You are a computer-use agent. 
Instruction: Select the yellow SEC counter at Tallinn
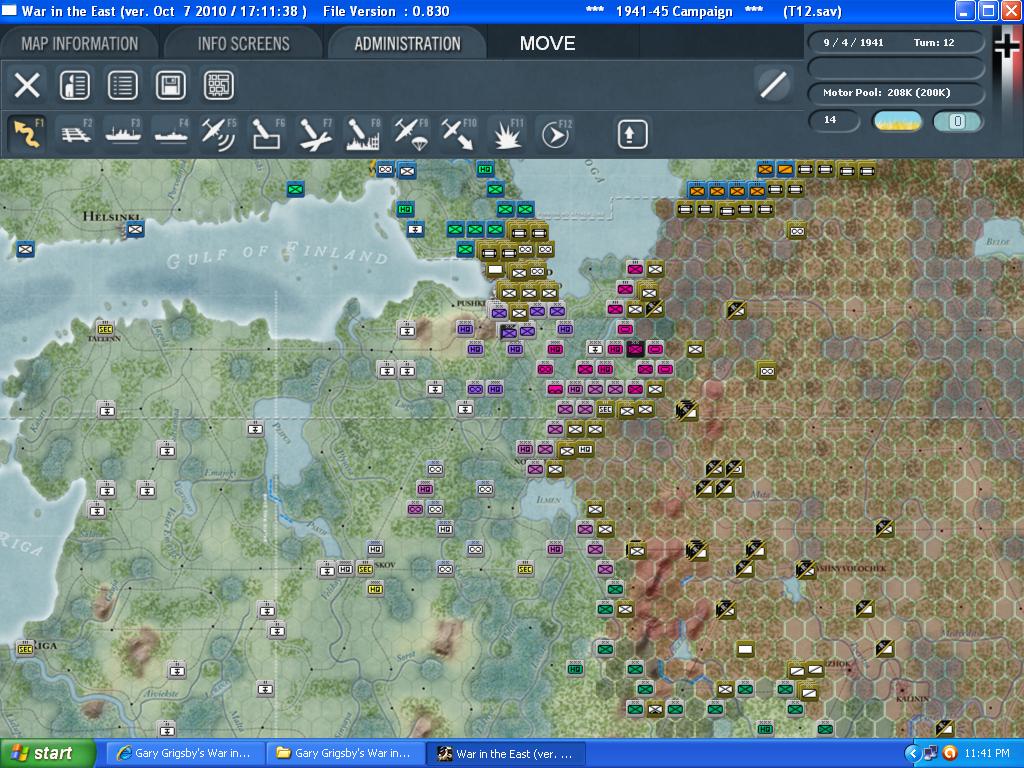click(x=104, y=328)
